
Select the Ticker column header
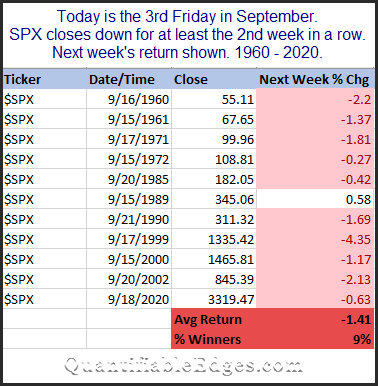click(45, 79)
